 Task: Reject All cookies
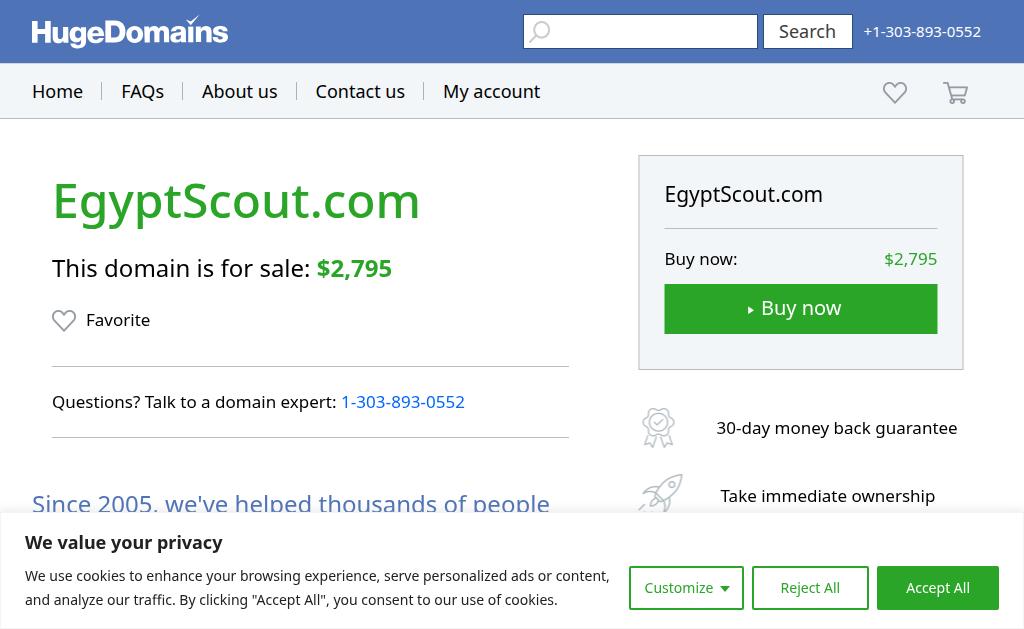(x=810, y=588)
